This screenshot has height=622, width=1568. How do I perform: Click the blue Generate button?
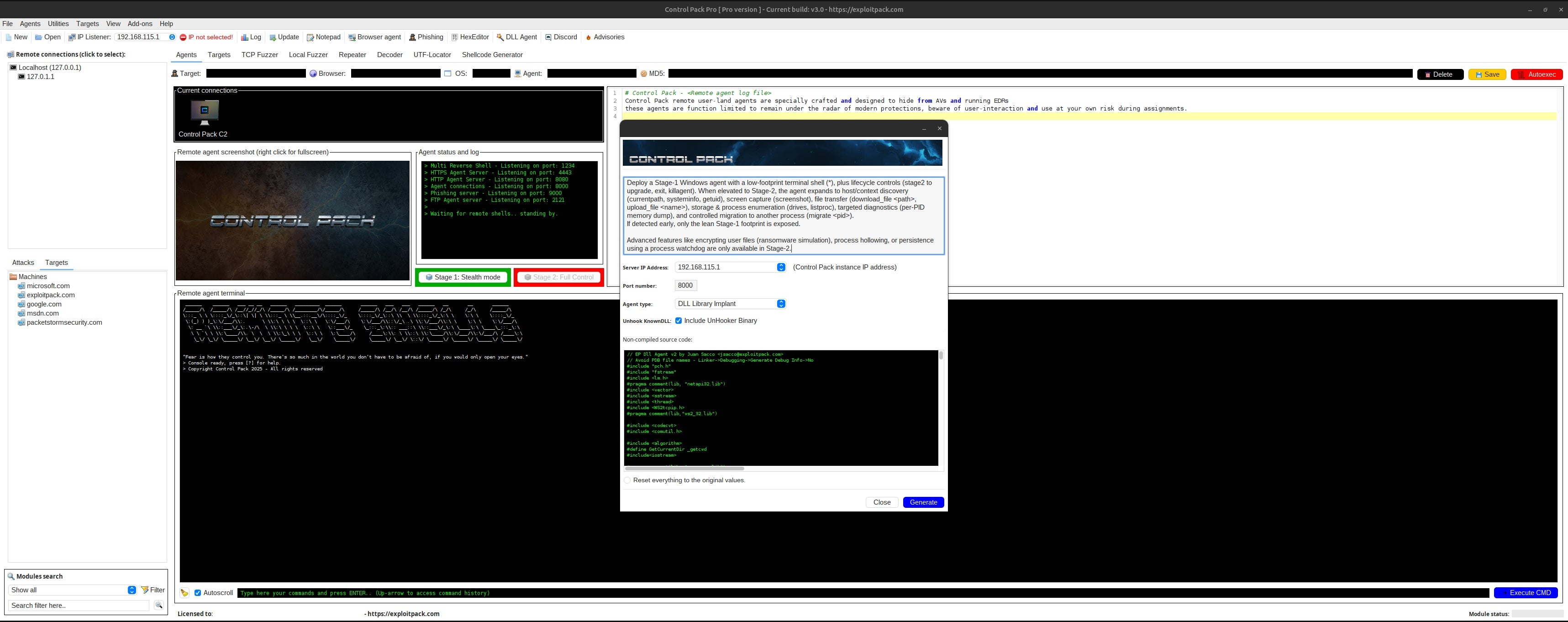(923, 502)
